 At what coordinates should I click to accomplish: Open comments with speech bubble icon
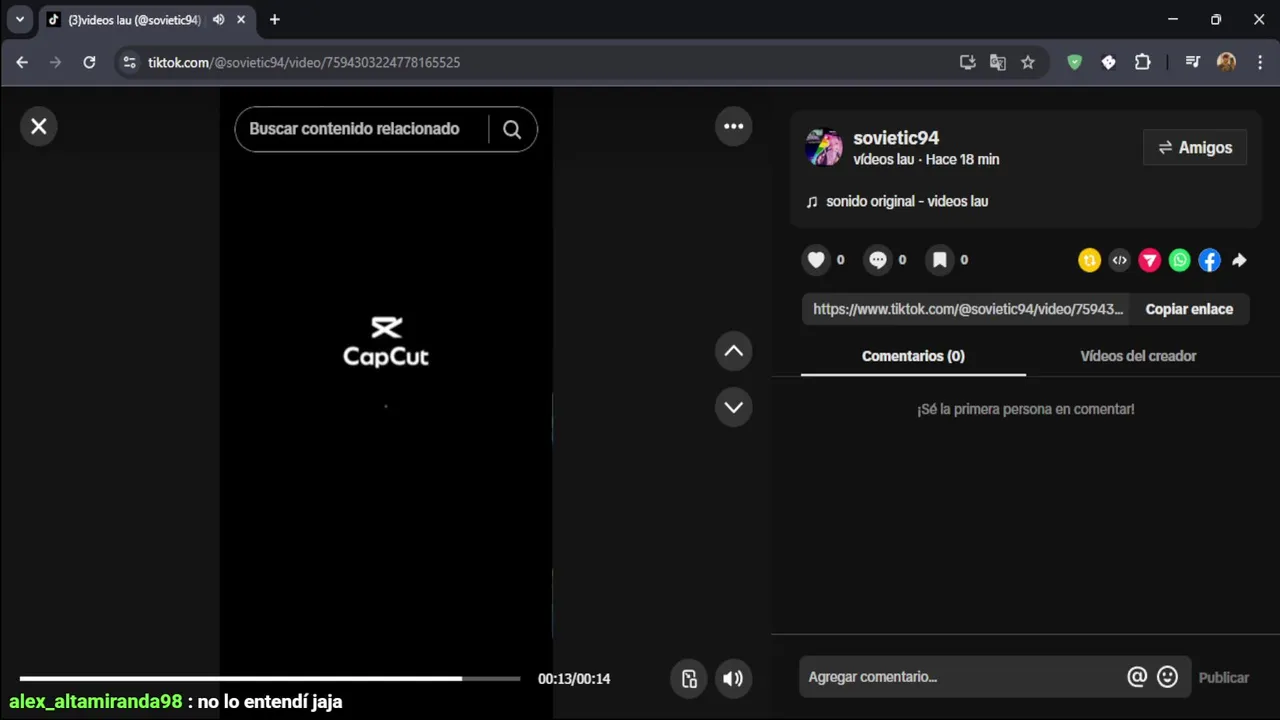click(x=878, y=260)
